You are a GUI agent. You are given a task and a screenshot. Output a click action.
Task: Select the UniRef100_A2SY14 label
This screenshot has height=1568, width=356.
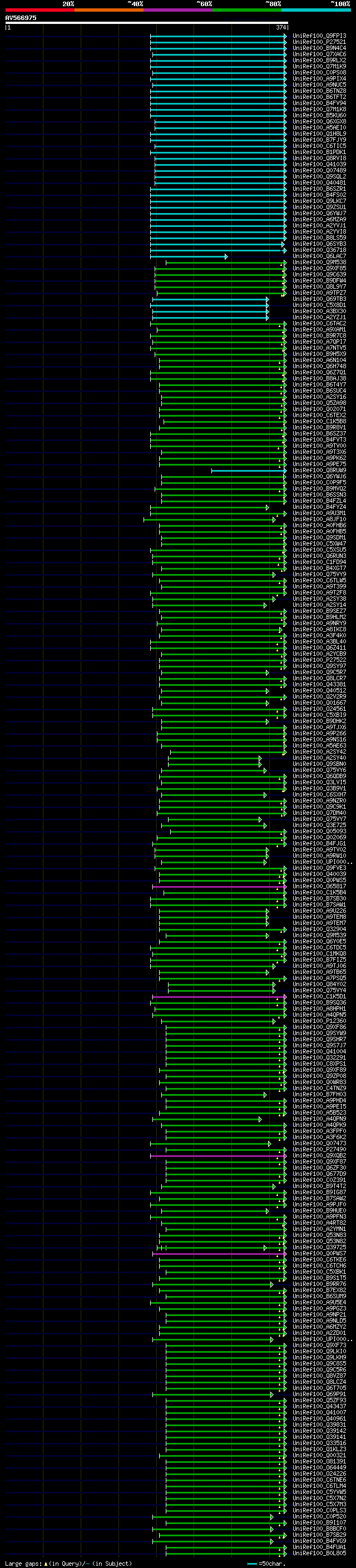coord(319,605)
